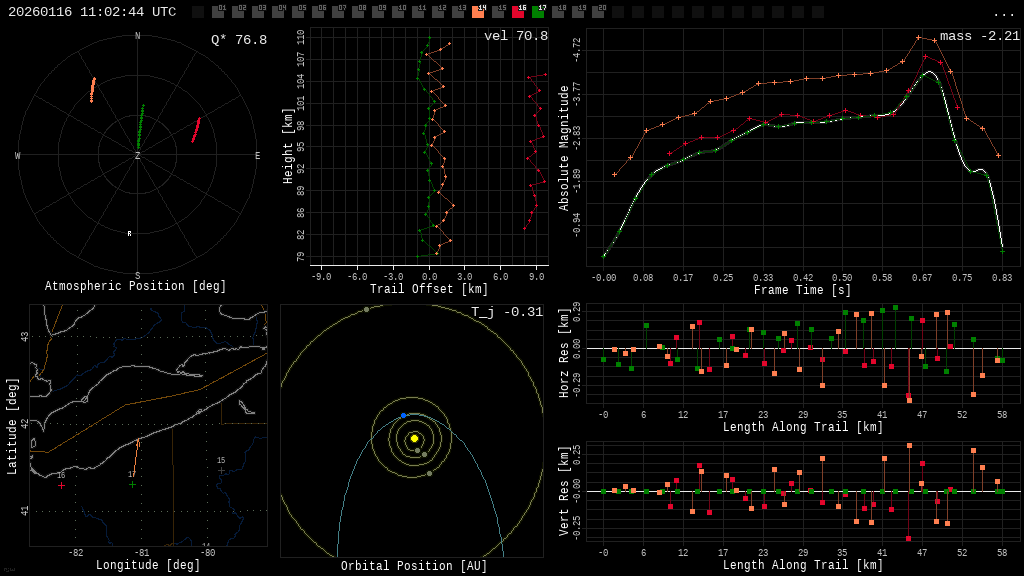The image size is (1024, 576).
Task: Click the Longitude [deg] axis label
Action: 148,565
